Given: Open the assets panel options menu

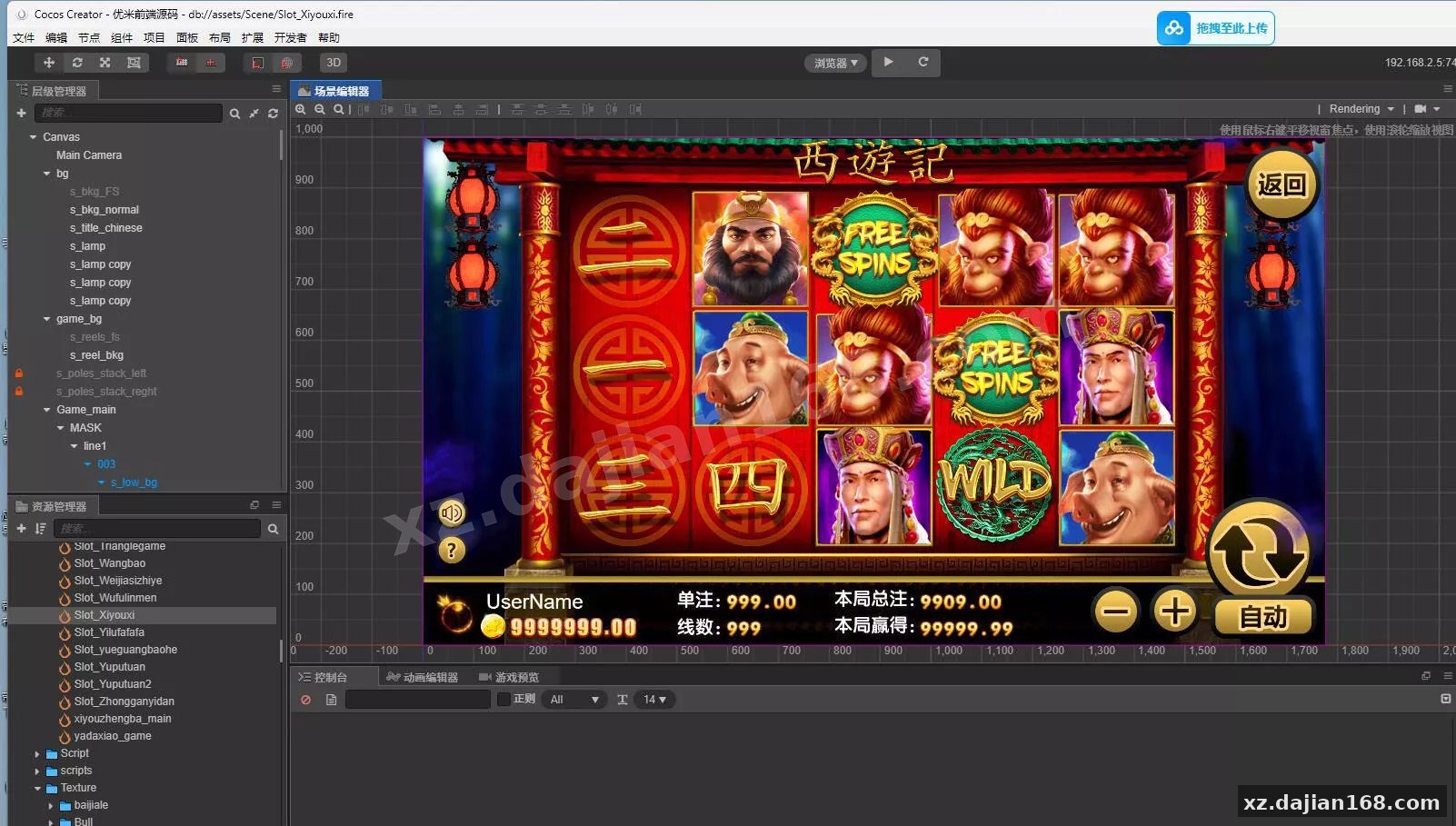Looking at the screenshot, I should tap(276, 505).
